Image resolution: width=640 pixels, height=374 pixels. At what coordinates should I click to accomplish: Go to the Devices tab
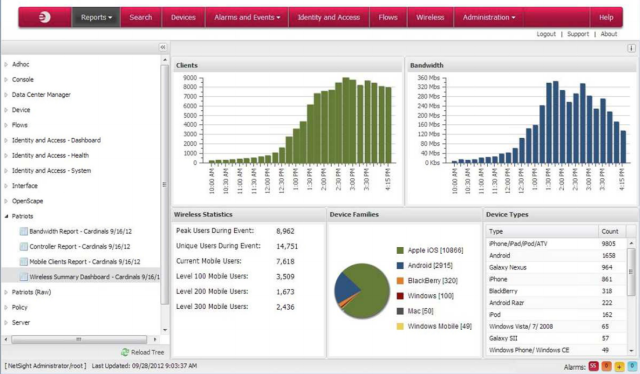point(183,17)
